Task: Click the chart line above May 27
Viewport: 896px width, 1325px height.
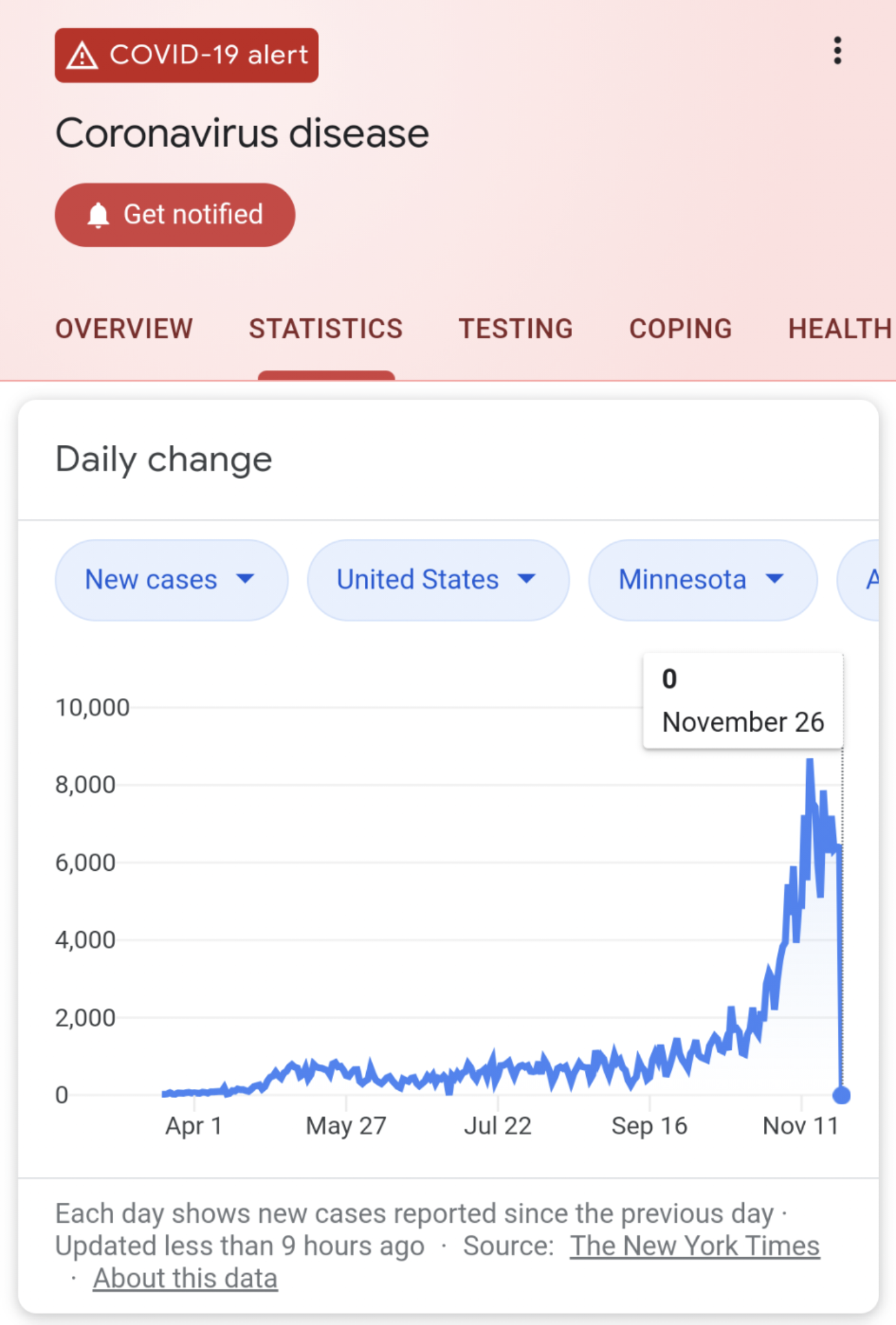Action: point(347,1068)
